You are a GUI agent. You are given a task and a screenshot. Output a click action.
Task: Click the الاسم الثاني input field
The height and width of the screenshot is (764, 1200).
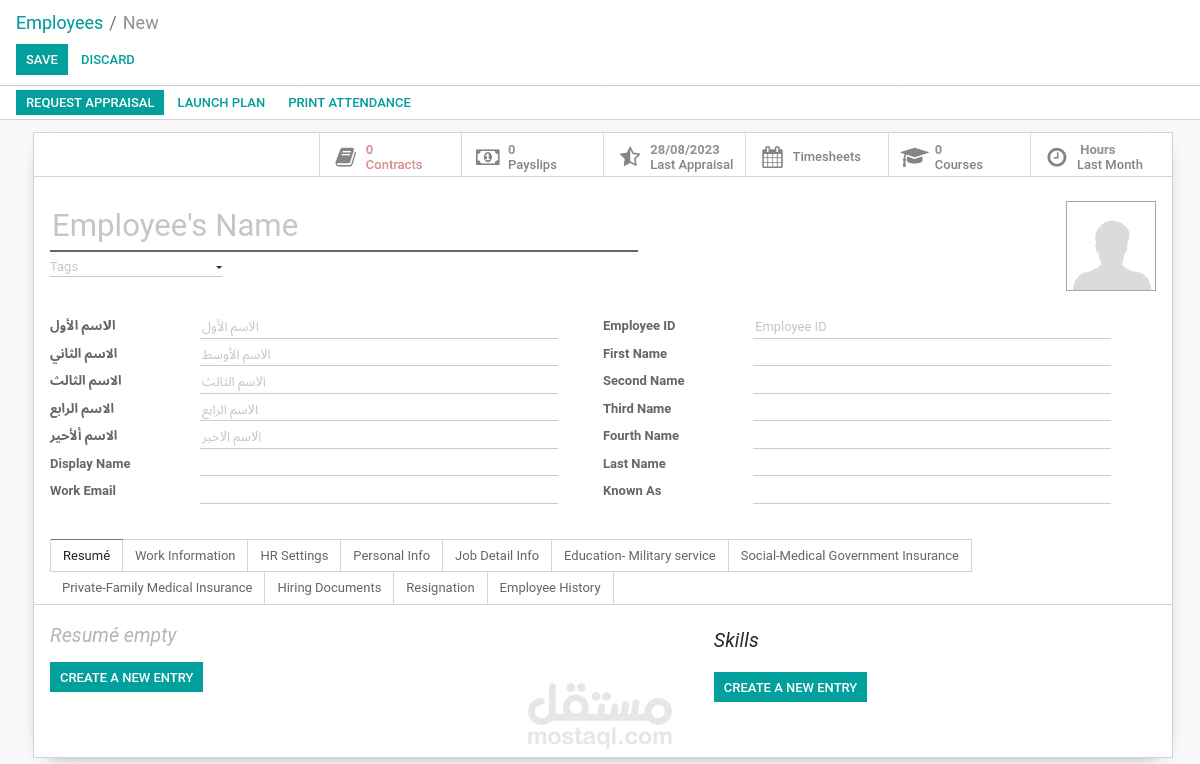click(379, 354)
